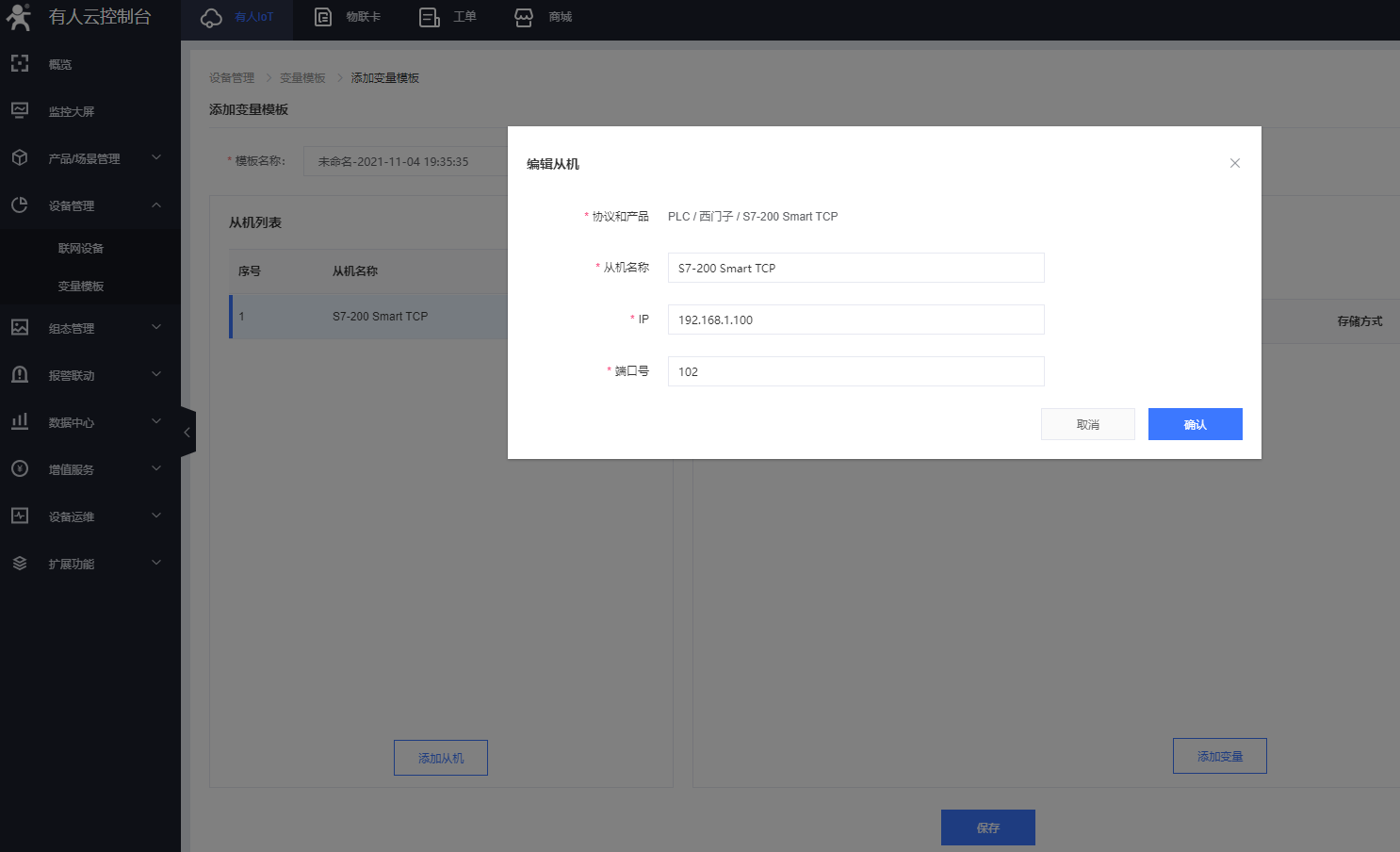Close the 编辑从机 dialog with X

click(1234, 163)
